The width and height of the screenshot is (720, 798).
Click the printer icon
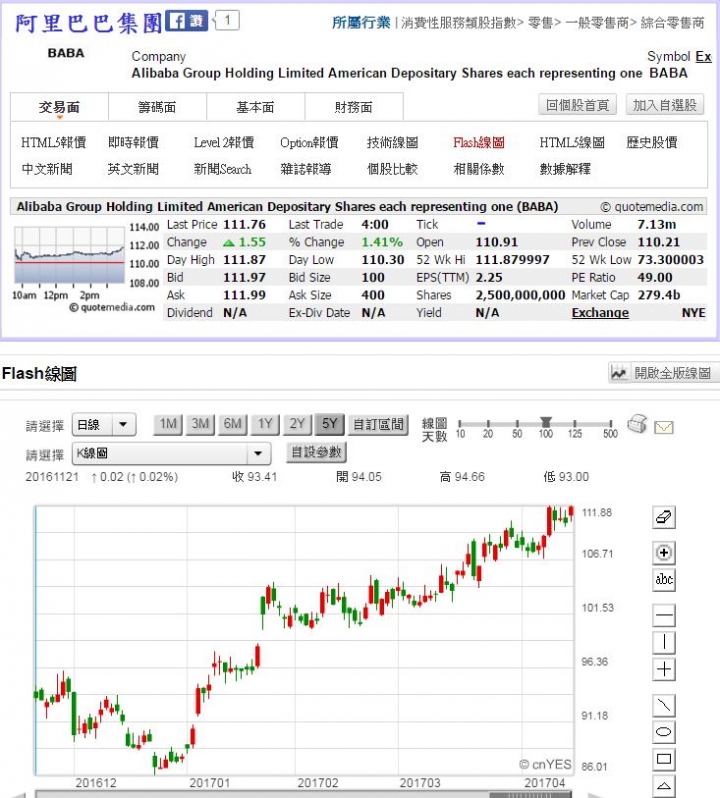637,424
